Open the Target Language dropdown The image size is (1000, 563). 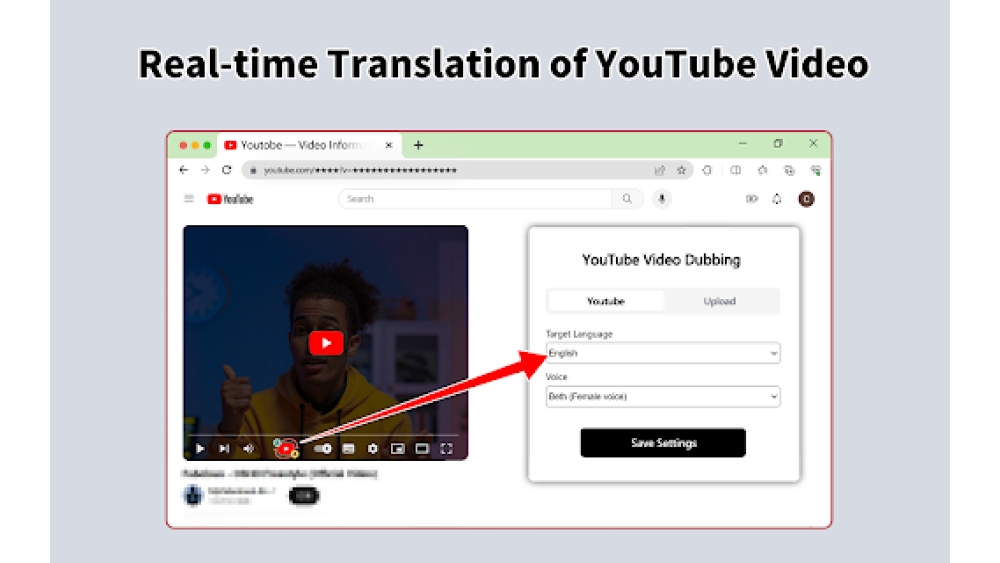(663, 353)
